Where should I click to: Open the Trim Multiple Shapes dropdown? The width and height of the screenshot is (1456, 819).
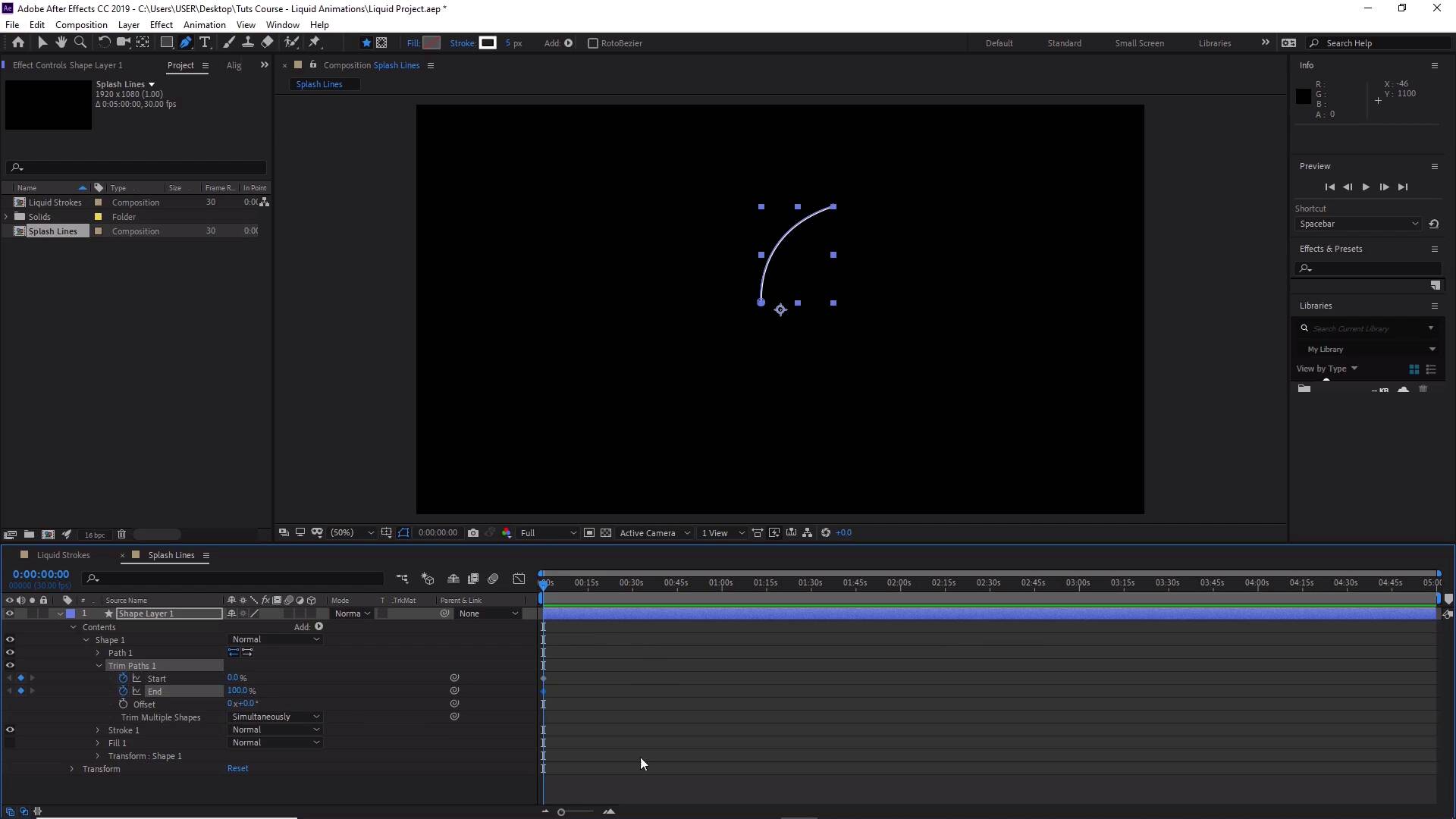pyautogui.click(x=275, y=717)
